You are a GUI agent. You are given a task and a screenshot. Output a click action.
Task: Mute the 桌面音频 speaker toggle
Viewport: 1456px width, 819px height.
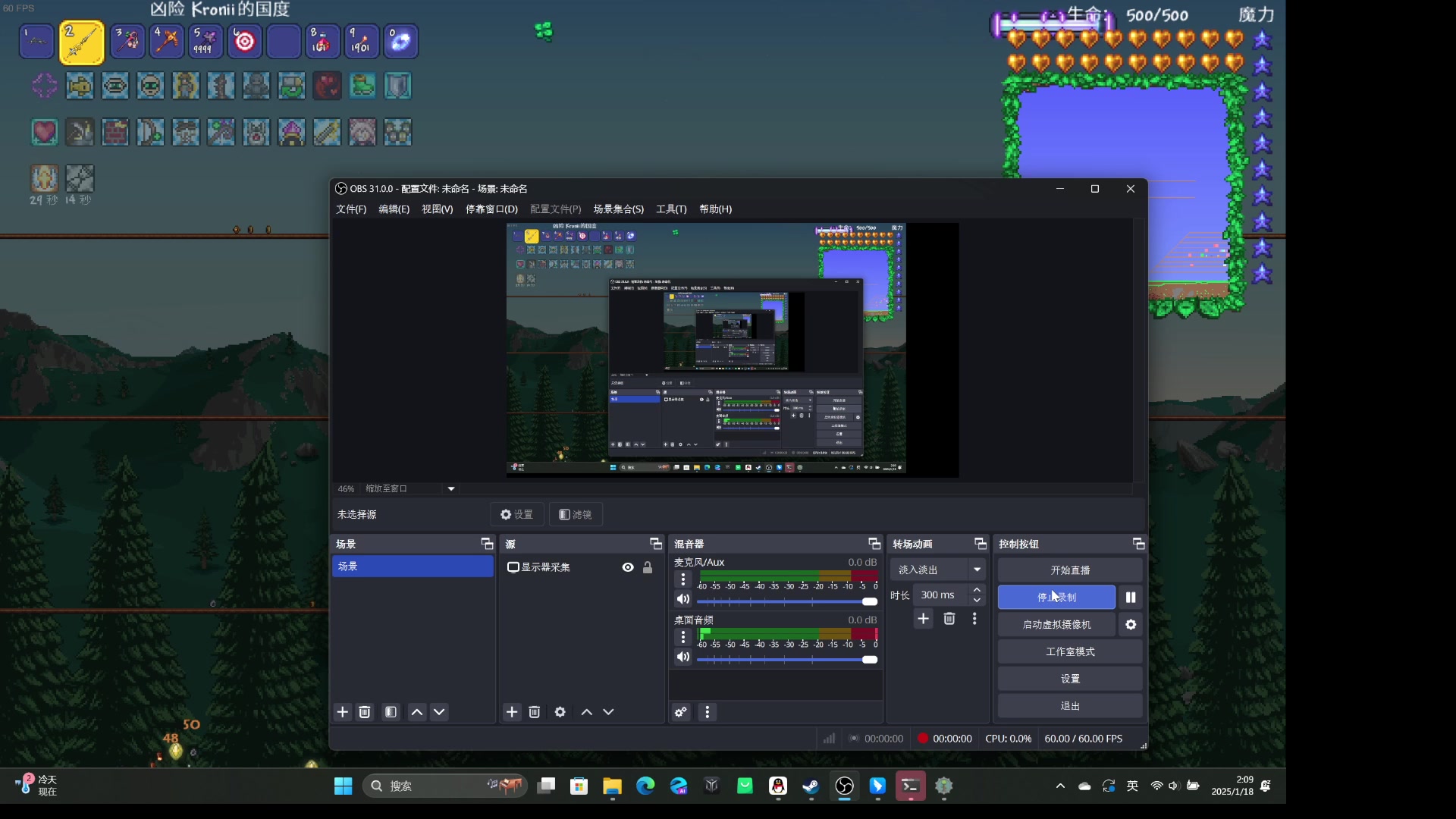[683, 657]
